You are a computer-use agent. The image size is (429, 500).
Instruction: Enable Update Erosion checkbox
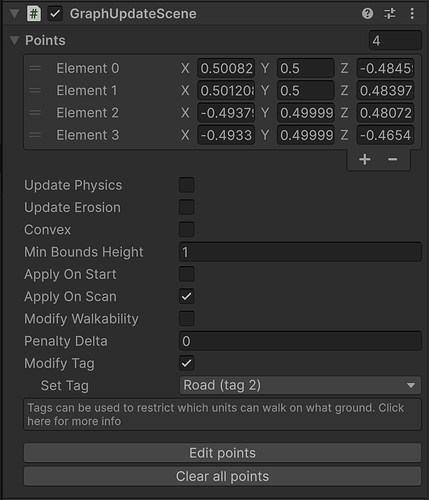click(x=186, y=207)
